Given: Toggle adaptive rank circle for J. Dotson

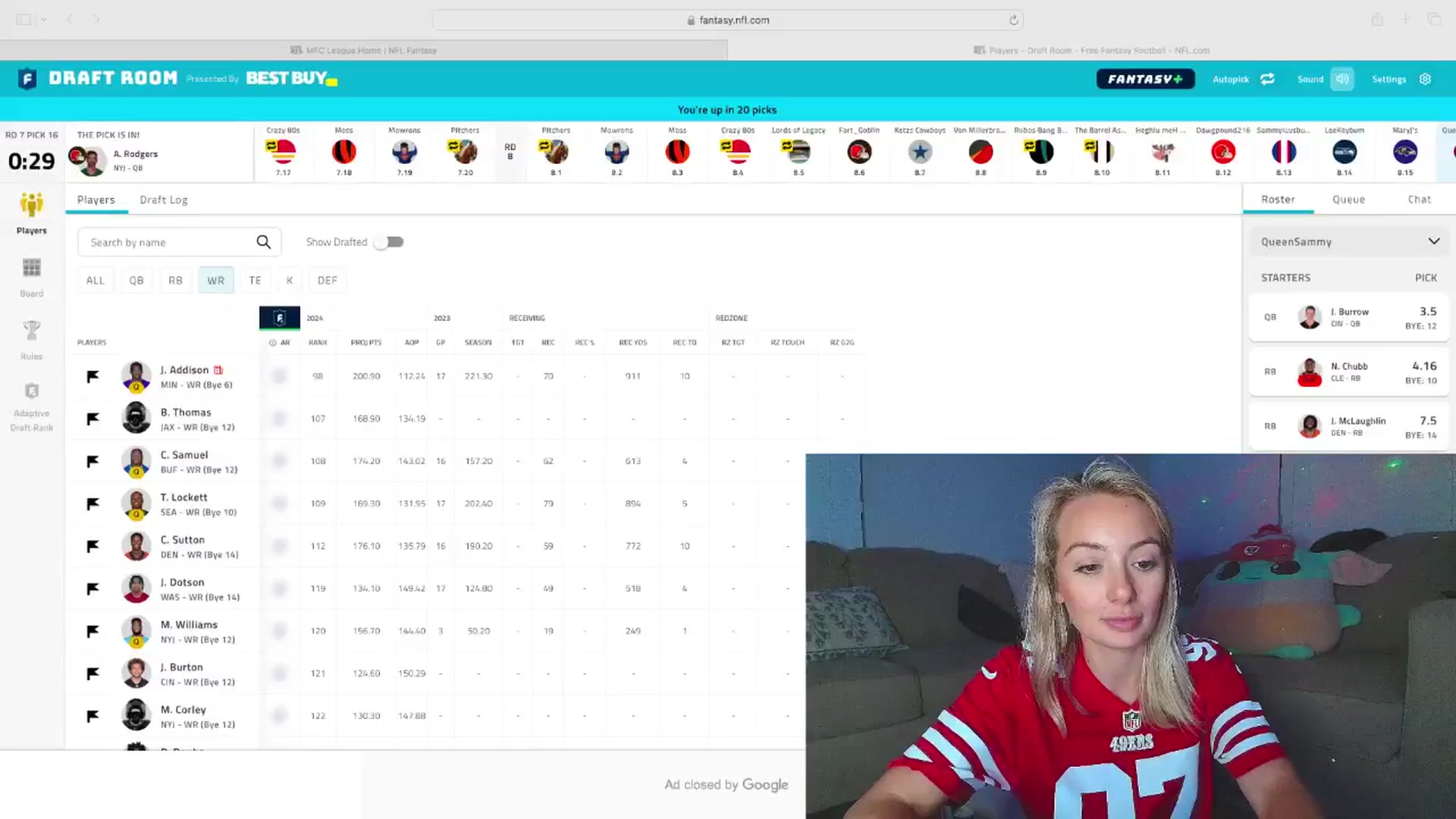Looking at the screenshot, I should coord(279,588).
